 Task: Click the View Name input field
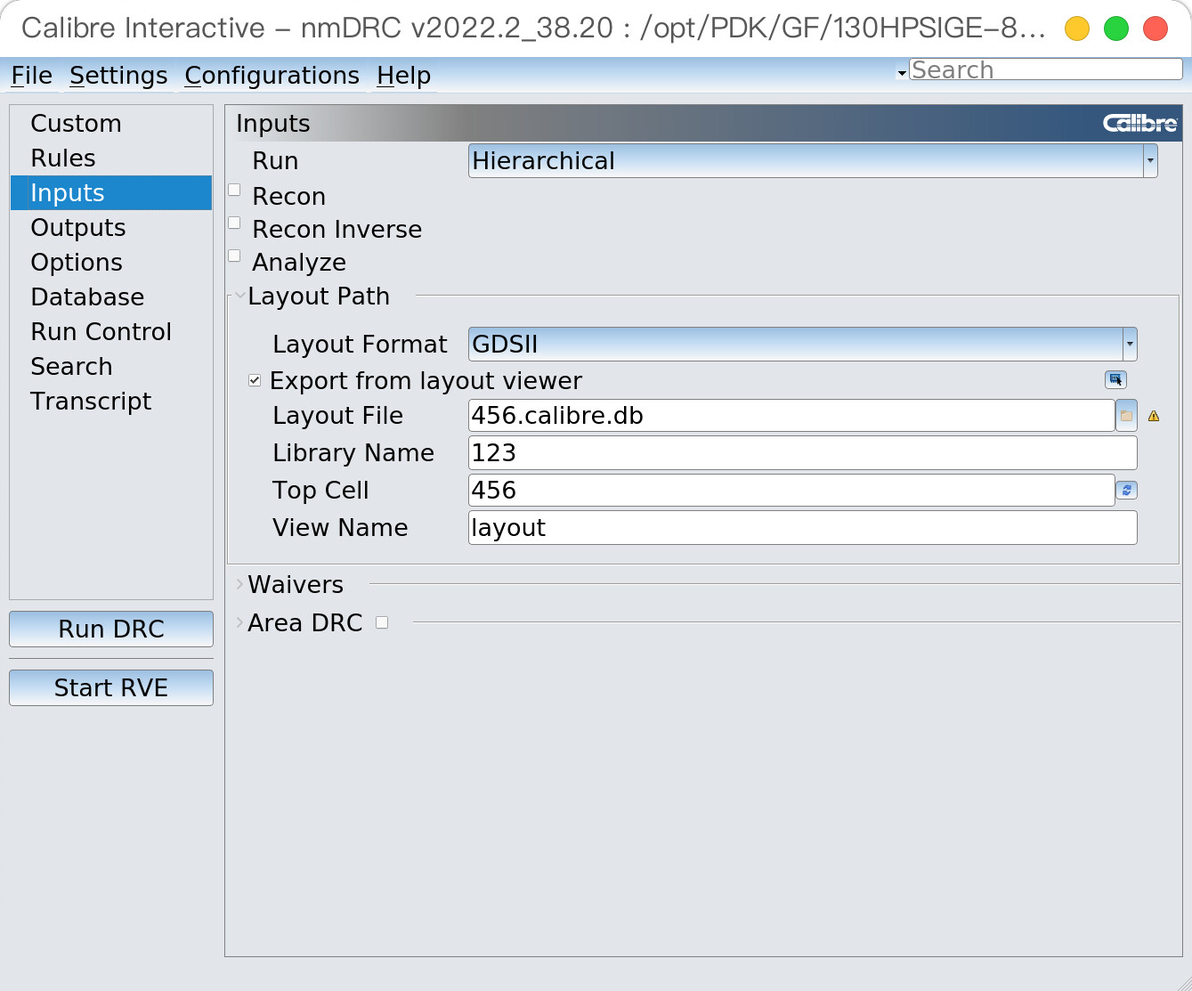pos(803,527)
